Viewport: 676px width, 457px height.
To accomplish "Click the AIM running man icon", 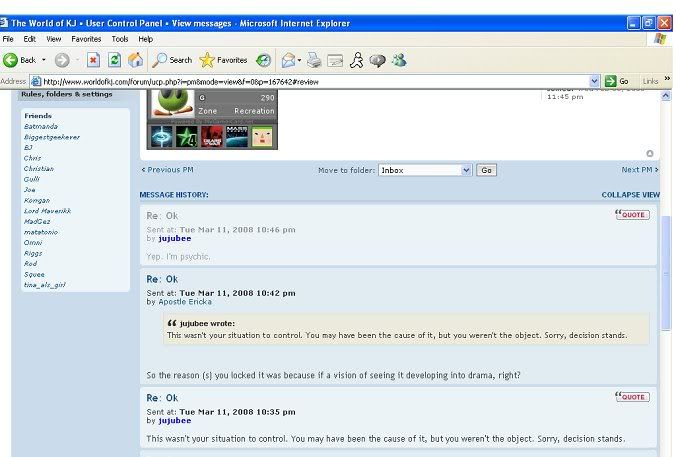I will click(x=357, y=60).
